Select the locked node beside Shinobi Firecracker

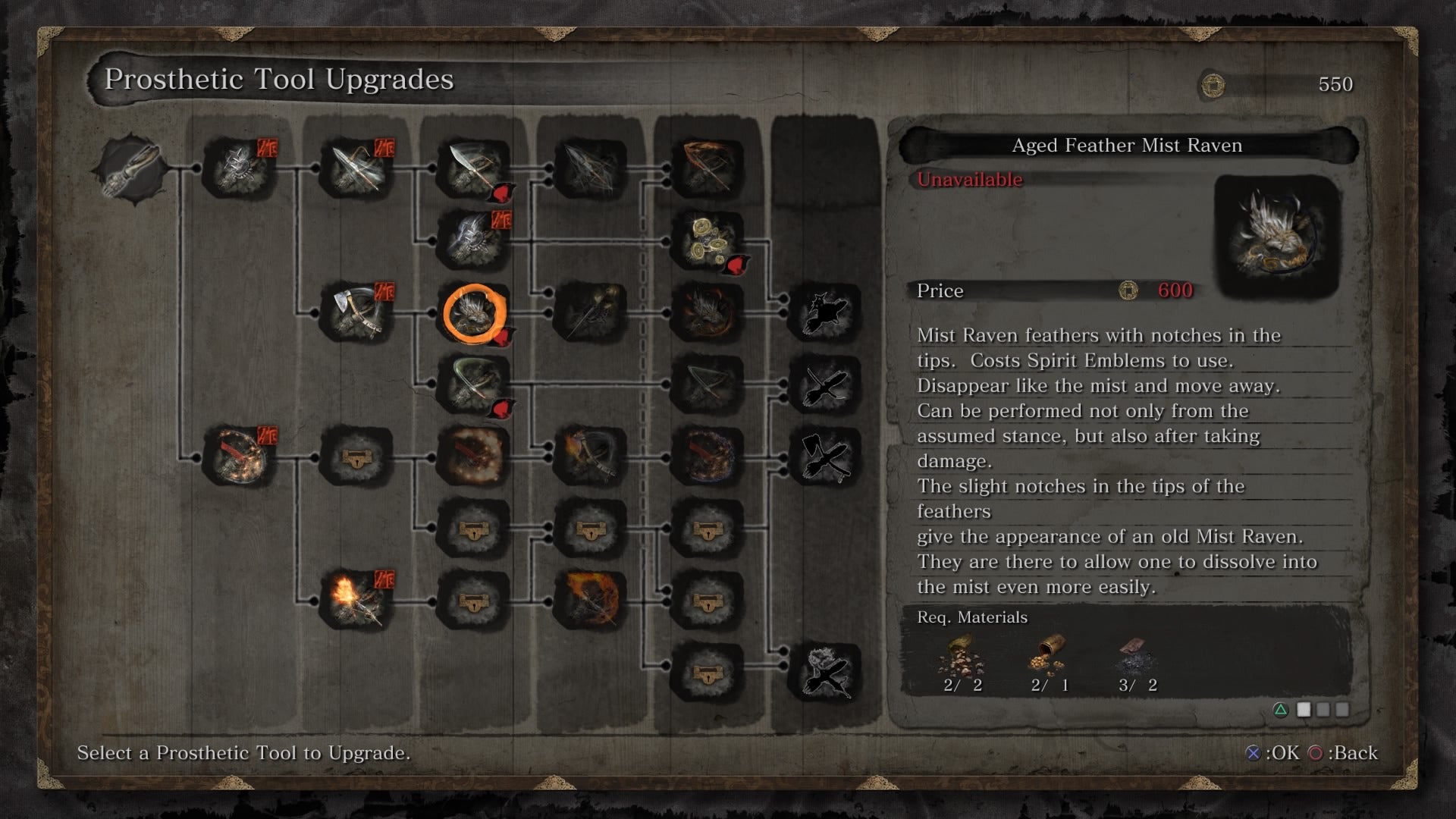point(356,457)
